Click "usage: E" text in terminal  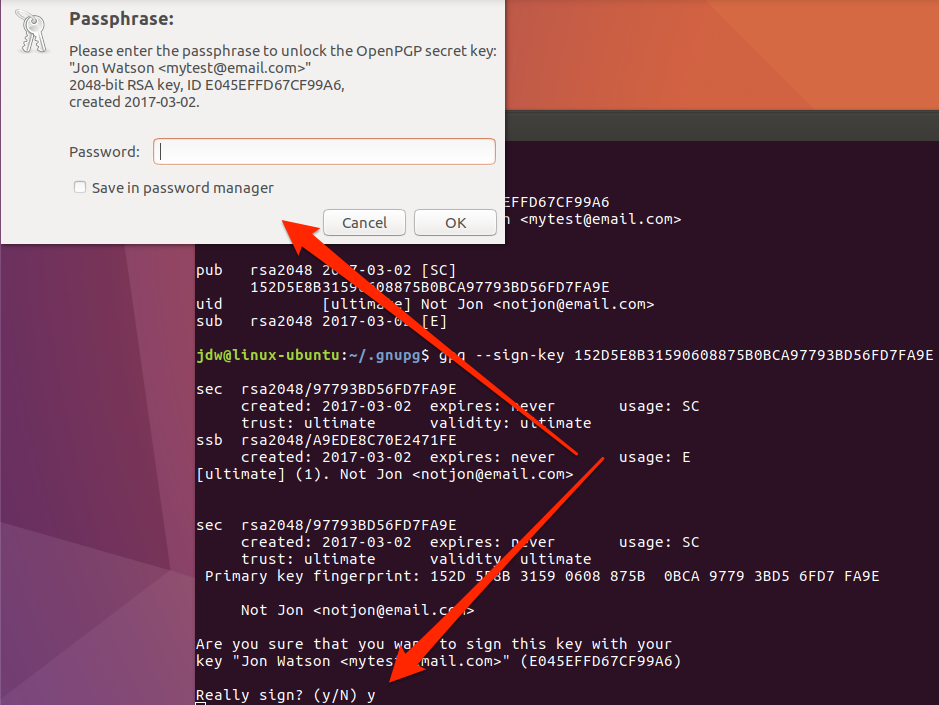point(655,458)
